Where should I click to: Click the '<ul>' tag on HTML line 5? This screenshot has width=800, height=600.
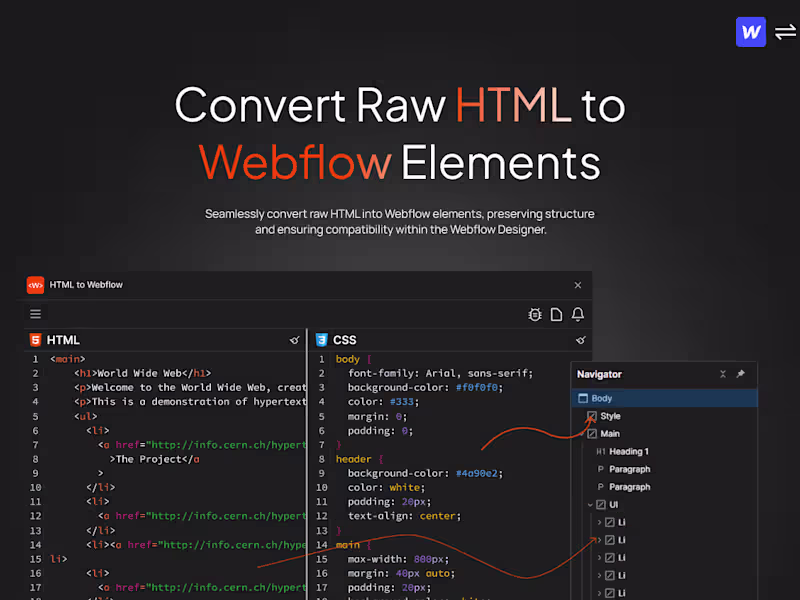[x=85, y=416]
